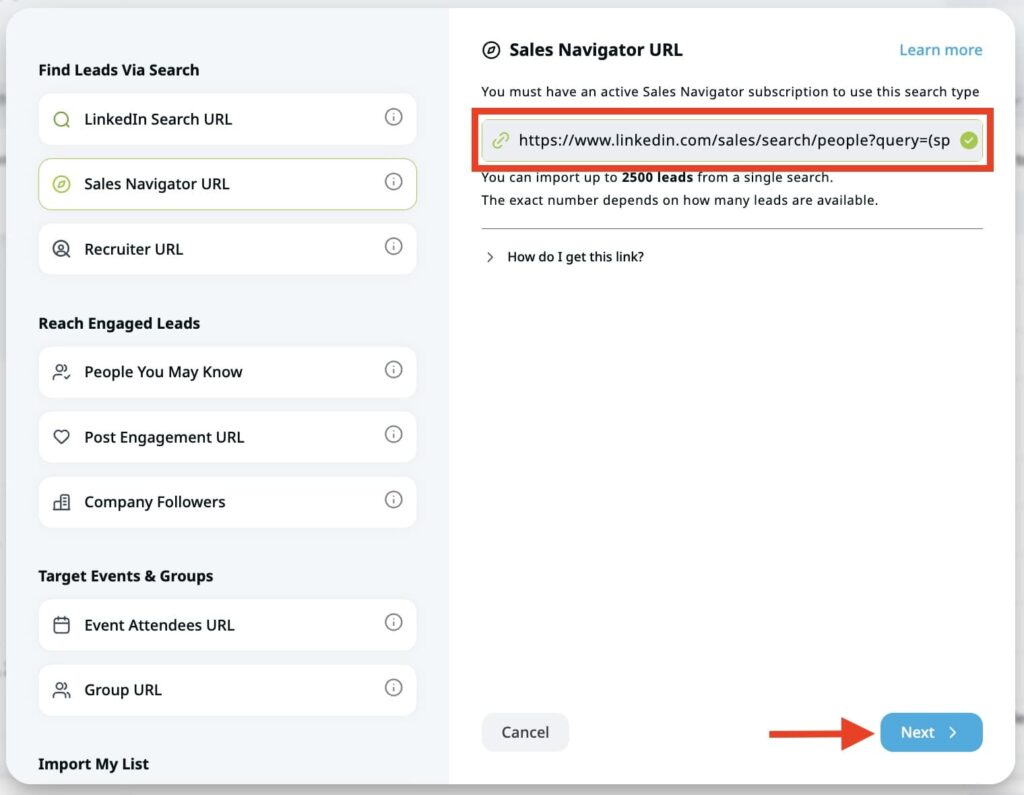The width and height of the screenshot is (1024, 795).
Task: Click the Import My List heading
Action: pos(93,764)
